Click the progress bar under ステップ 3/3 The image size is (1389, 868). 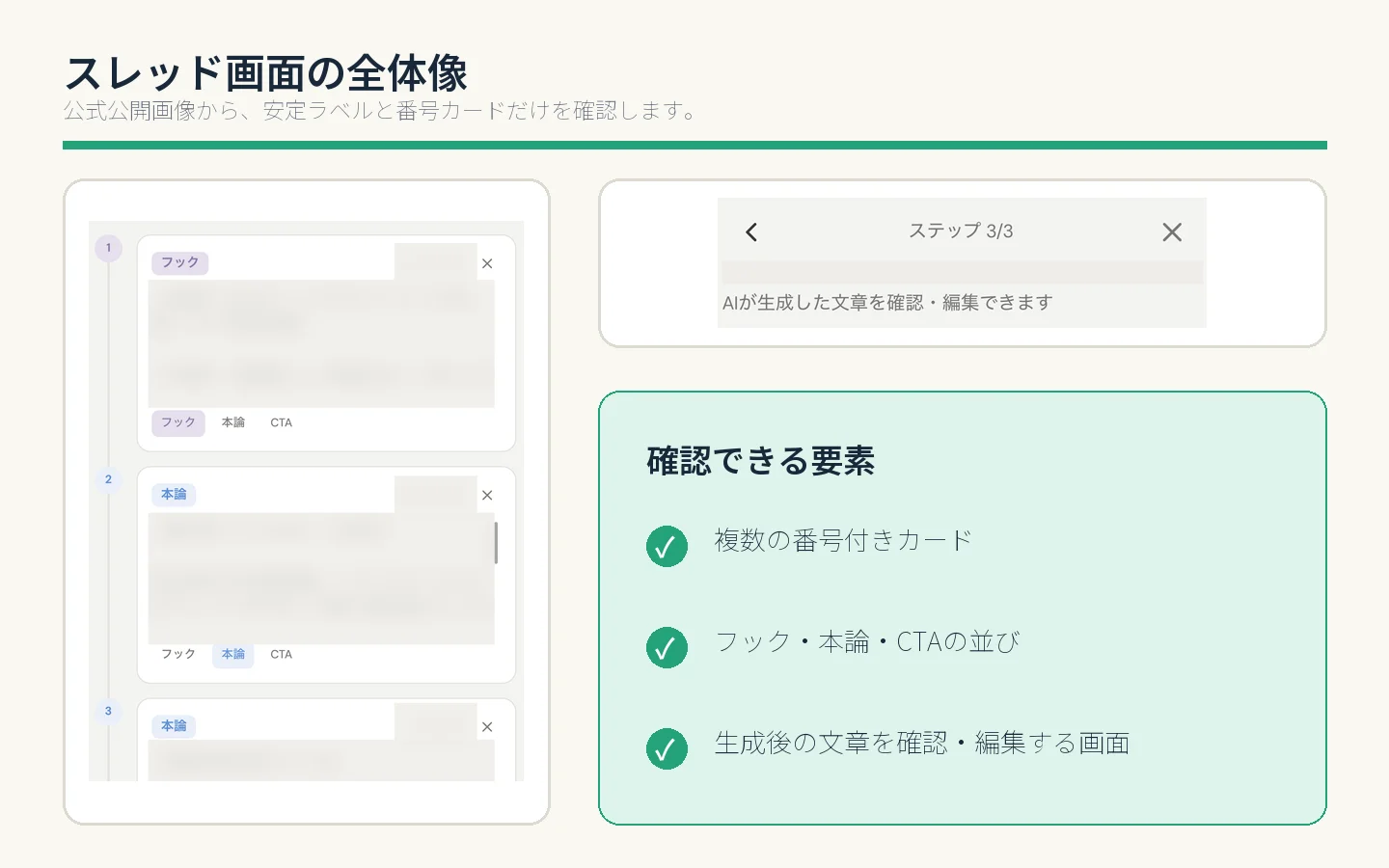(x=962, y=272)
